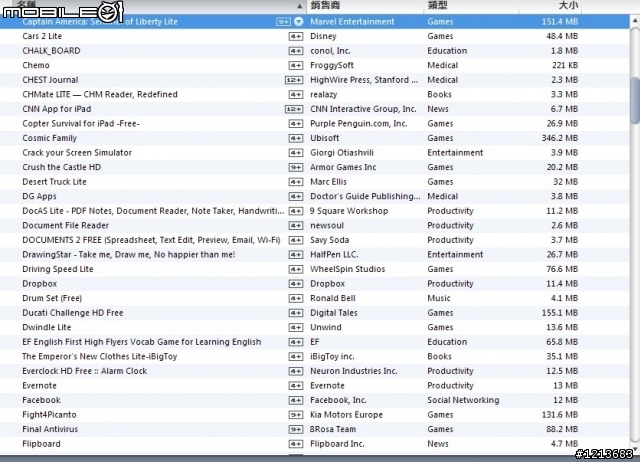
Task: Click 12+ rating badge on CNN App row
Action: (x=294, y=109)
